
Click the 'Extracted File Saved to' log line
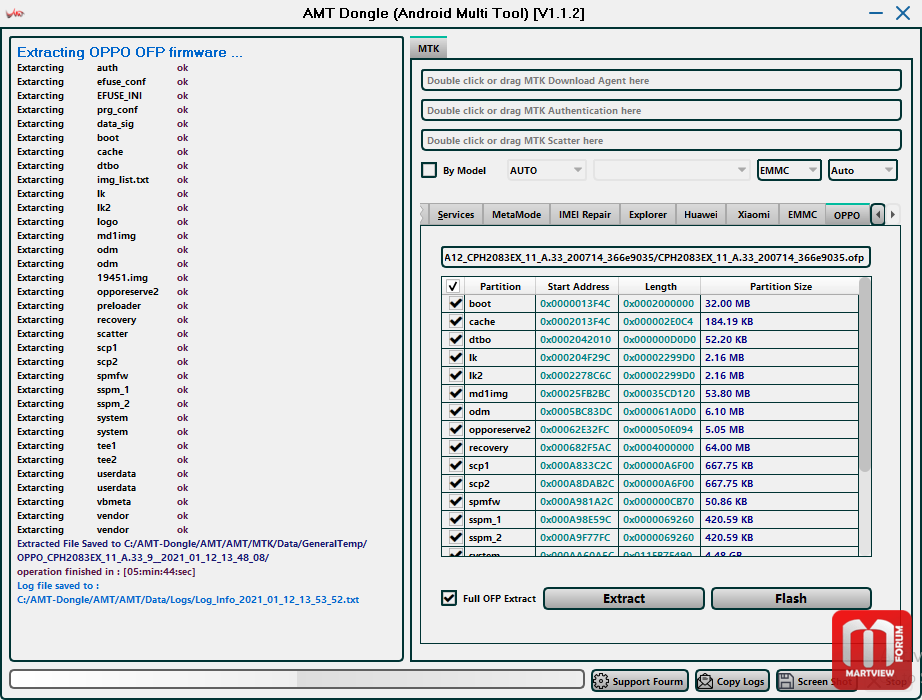(x=192, y=544)
